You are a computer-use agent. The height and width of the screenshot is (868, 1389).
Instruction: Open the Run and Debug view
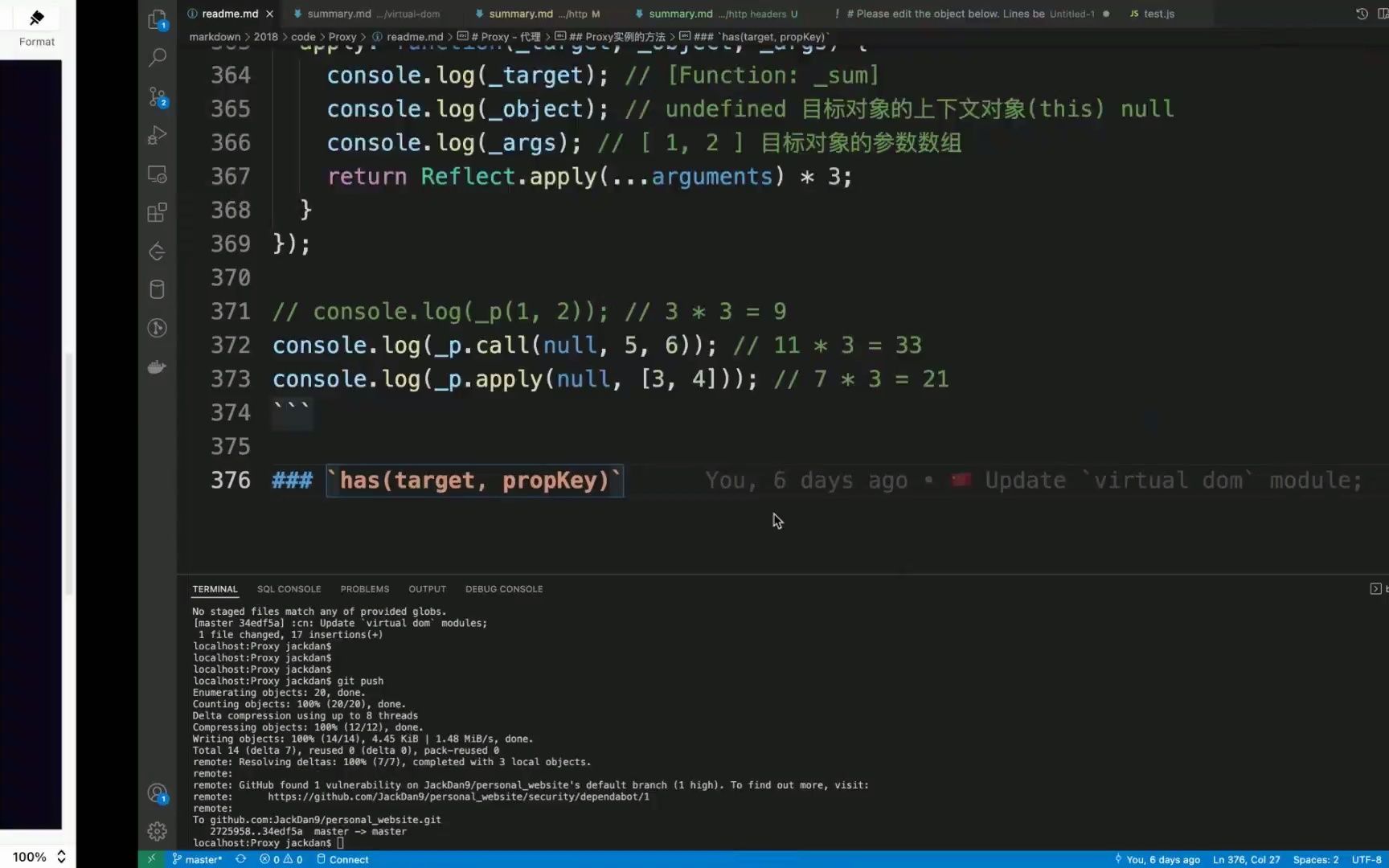(158, 135)
